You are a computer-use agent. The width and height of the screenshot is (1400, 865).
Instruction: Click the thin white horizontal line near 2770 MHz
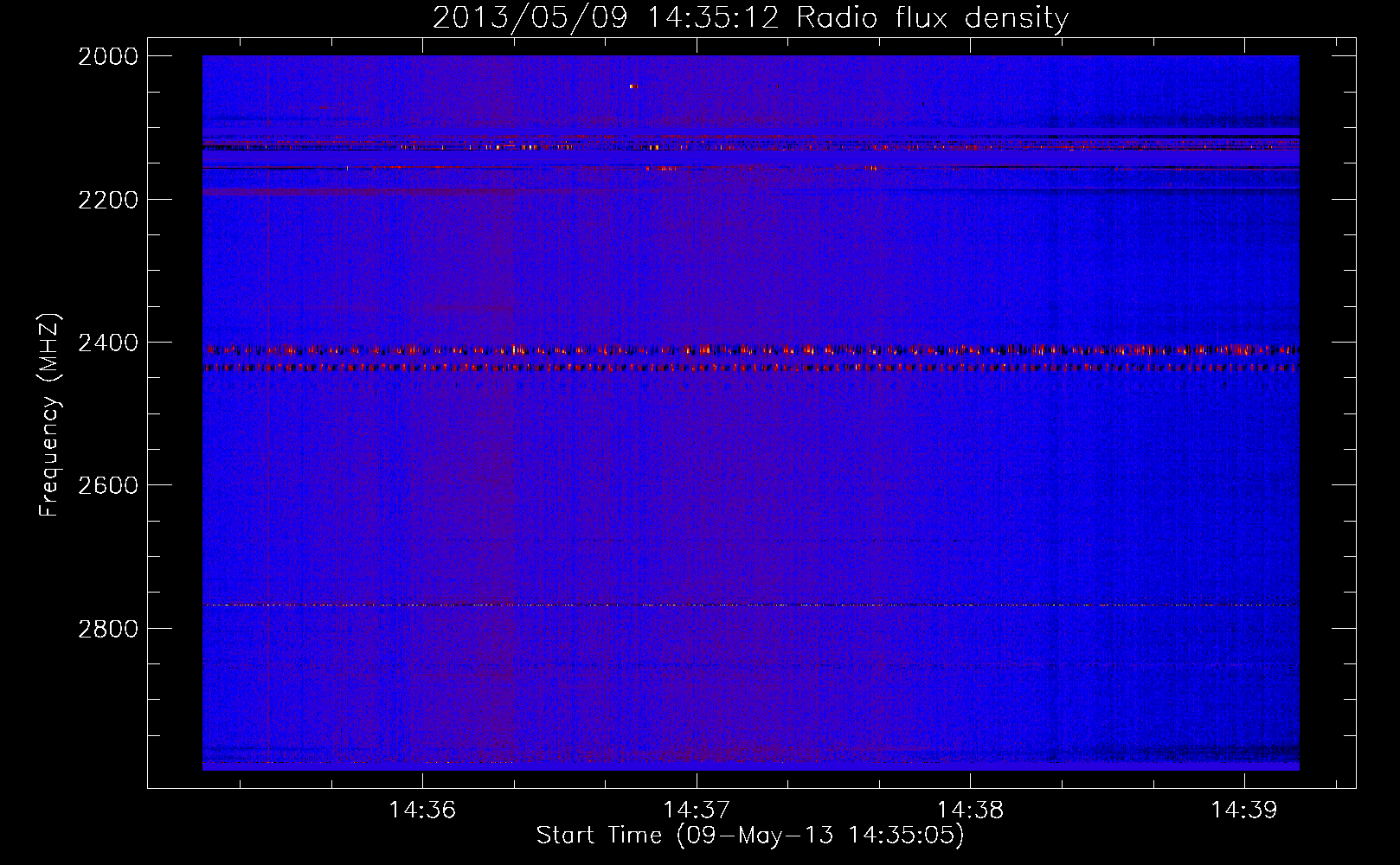pyautogui.click(x=751, y=605)
